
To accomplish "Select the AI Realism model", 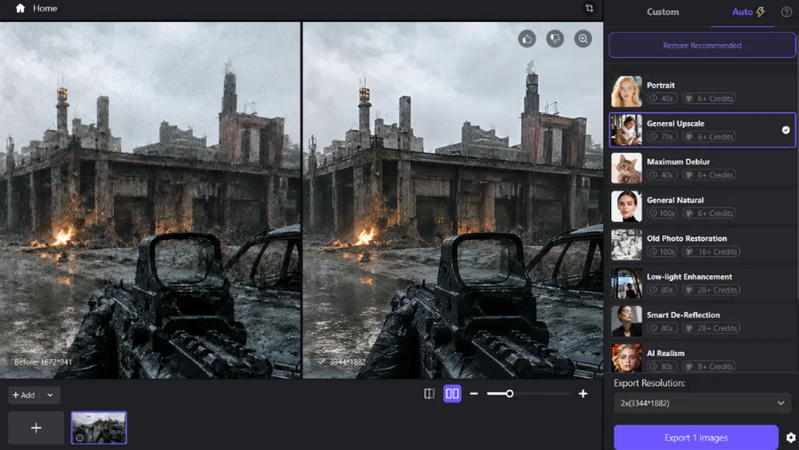I will click(702, 358).
